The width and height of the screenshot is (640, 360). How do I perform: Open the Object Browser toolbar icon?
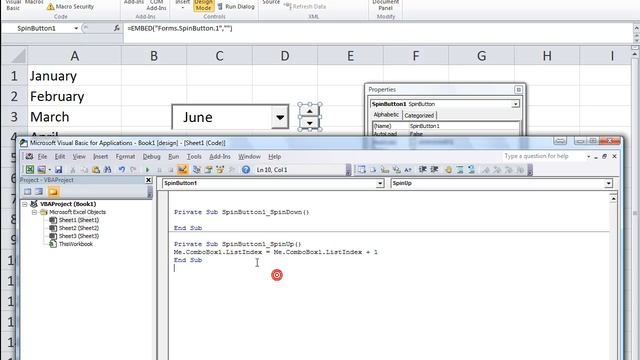tap(220, 169)
